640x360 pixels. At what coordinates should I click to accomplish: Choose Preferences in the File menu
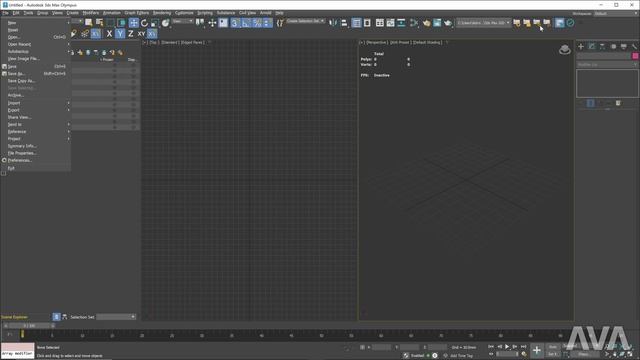[x=36, y=160]
